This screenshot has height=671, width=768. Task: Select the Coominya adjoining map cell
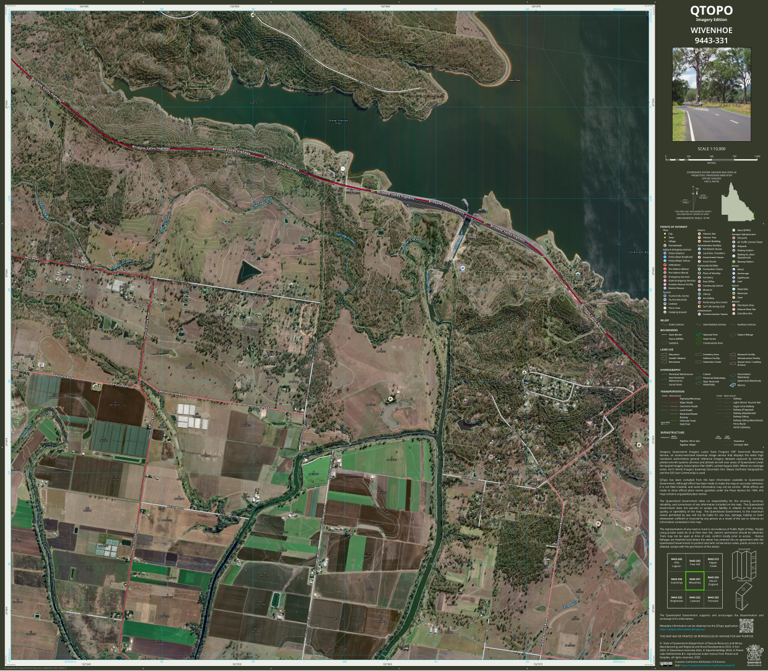click(676, 581)
